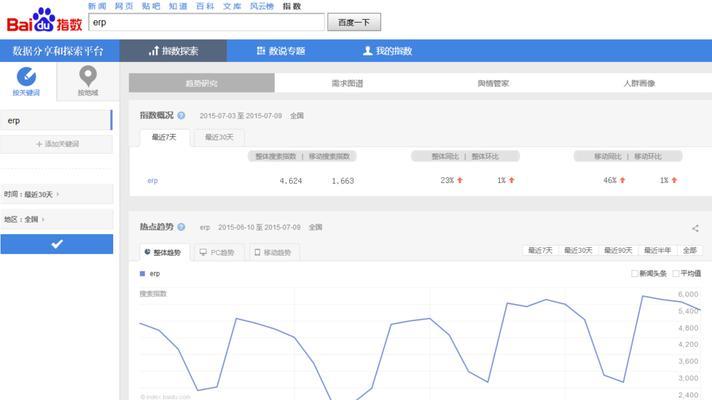Viewport: 712px width, 400px height.
Task: Click the Baidu Index logo
Action: (x=44, y=21)
